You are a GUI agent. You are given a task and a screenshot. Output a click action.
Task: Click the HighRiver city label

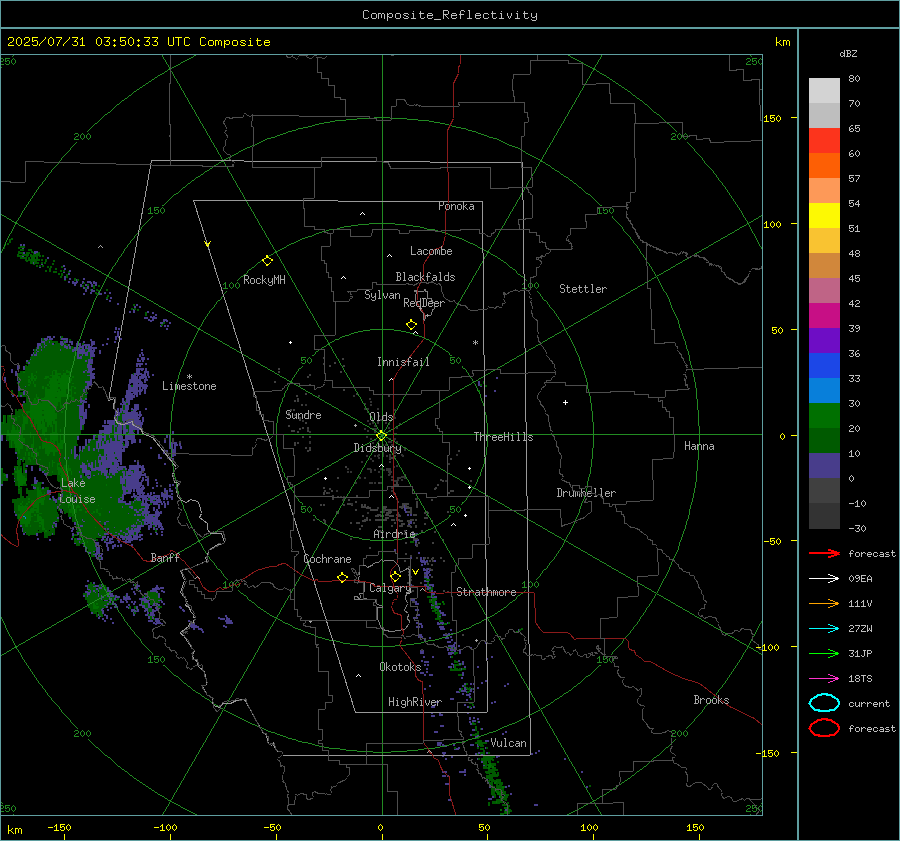415,702
